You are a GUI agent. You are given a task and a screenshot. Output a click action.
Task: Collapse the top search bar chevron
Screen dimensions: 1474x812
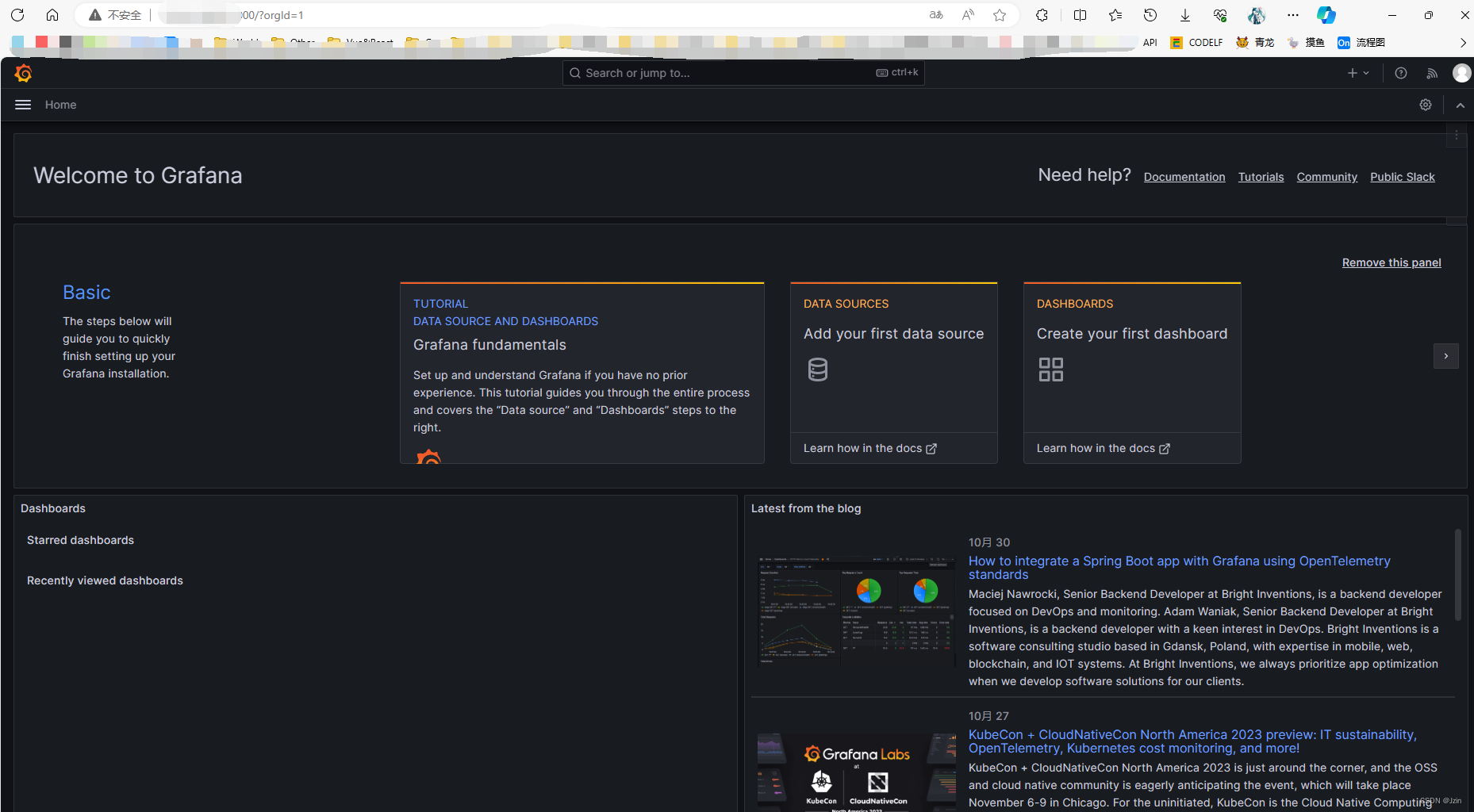pyautogui.click(x=1460, y=105)
